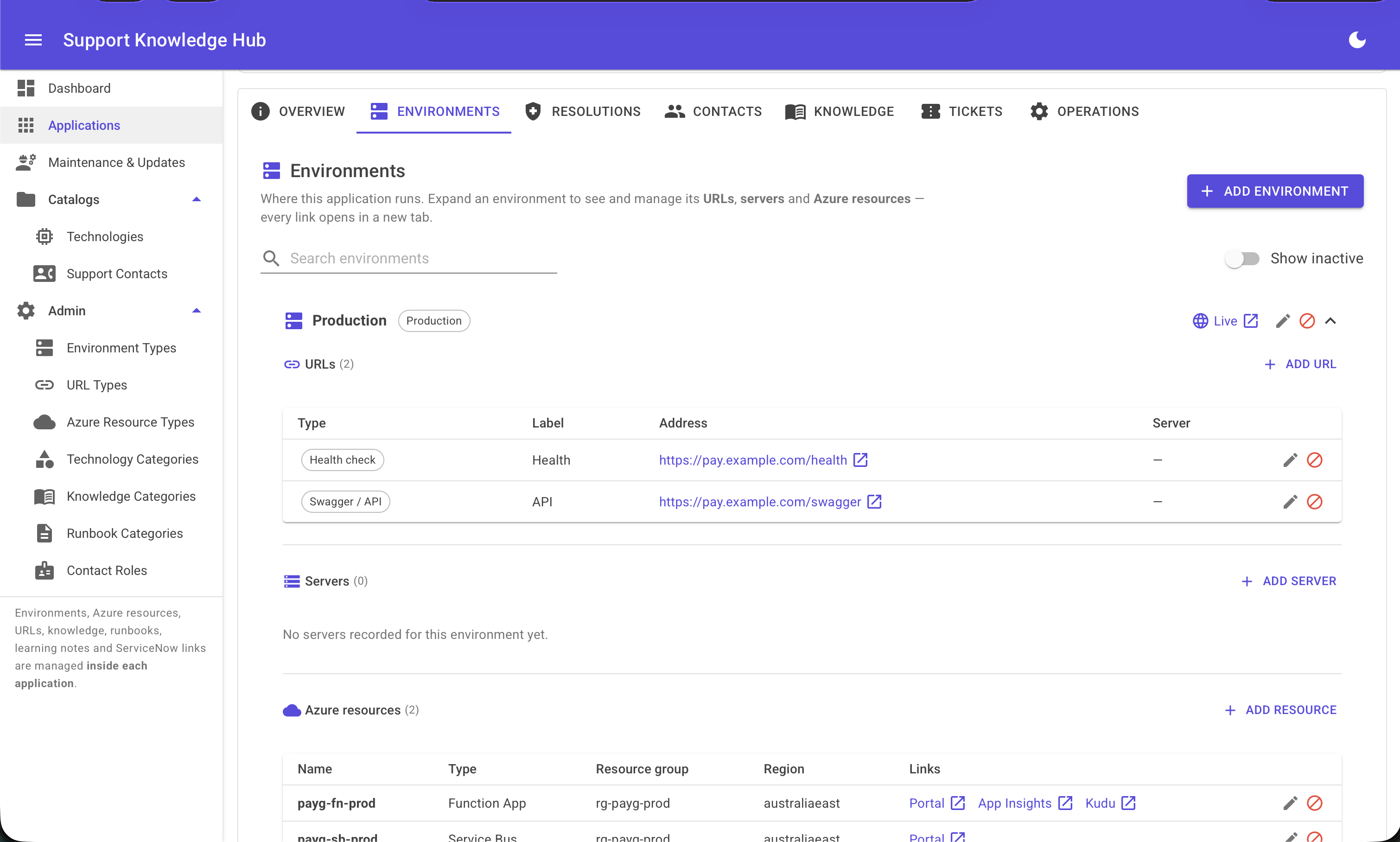The height and width of the screenshot is (842, 1400).
Task: Open Knowledge Categories admin page
Action: pyautogui.click(x=111, y=497)
